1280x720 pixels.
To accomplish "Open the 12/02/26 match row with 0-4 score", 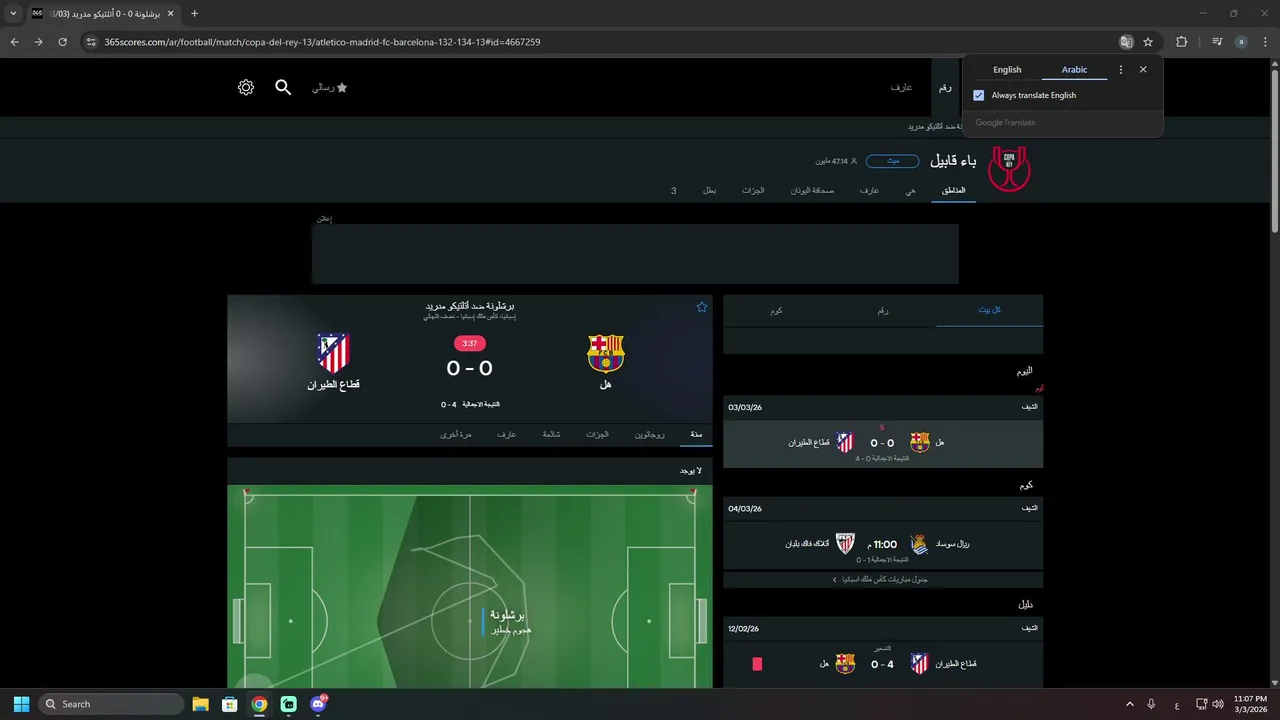I will [x=883, y=663].
